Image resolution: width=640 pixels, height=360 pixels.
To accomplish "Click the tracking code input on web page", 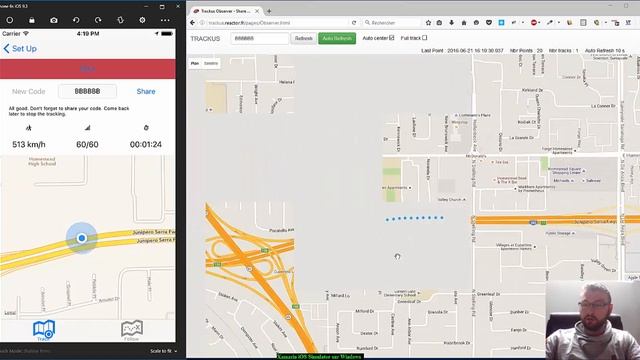I will 260,38.
